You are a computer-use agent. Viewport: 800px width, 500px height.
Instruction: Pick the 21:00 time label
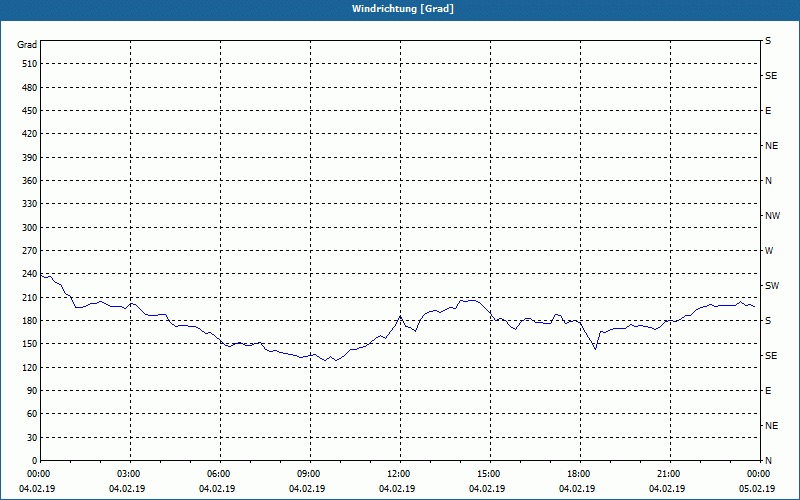(667, 473)
